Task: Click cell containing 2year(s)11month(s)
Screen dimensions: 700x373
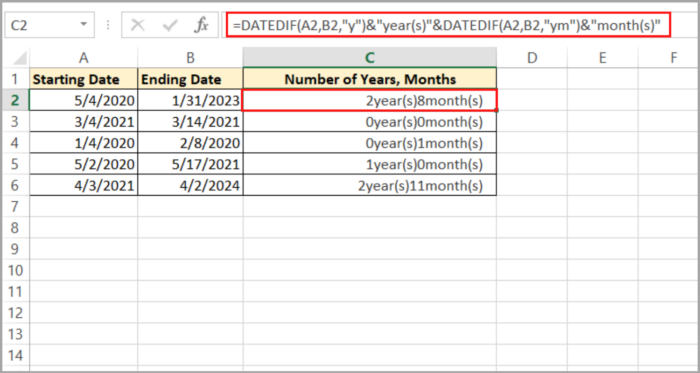Action: tap(370, 185)
